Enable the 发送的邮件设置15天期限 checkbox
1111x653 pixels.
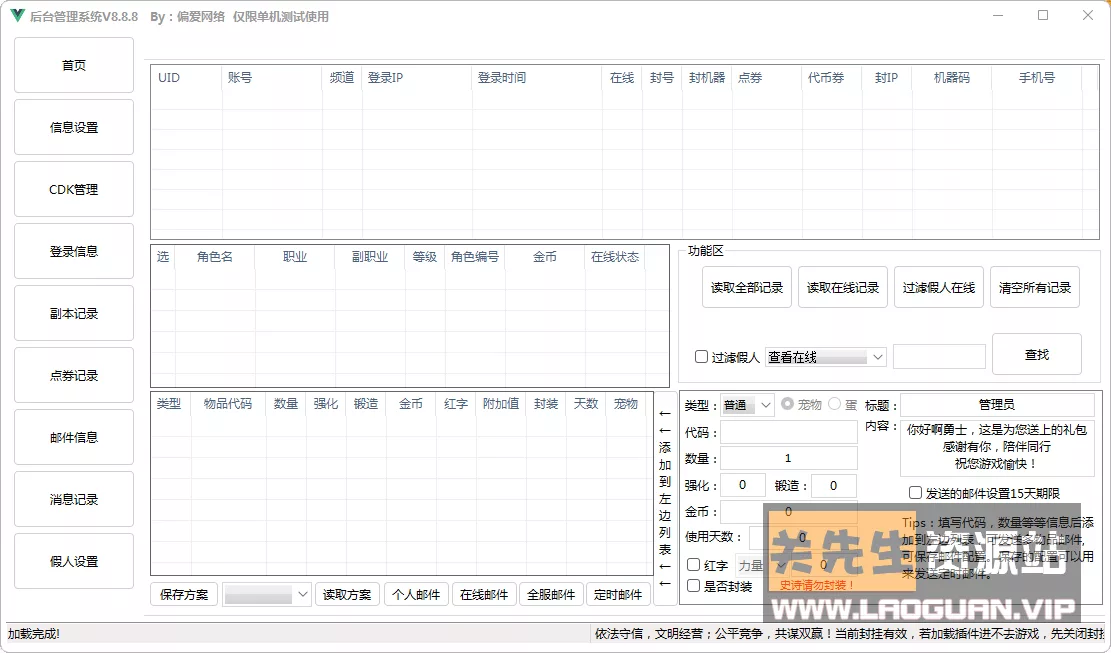[x=916, y=491]
